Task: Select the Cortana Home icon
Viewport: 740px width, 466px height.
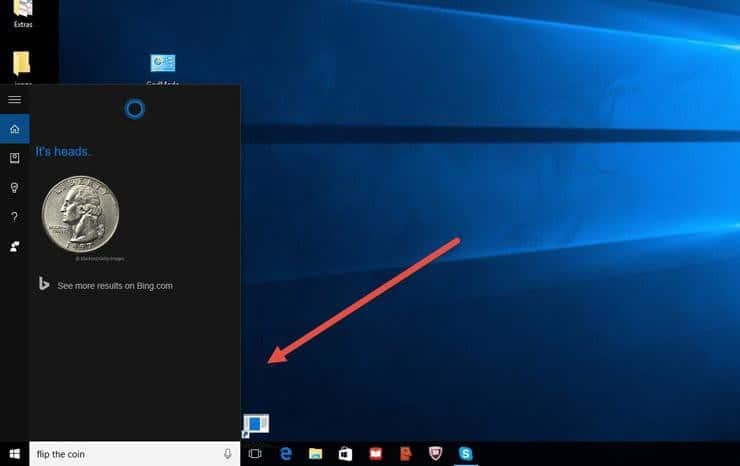Action: click(x=15, y=129)
